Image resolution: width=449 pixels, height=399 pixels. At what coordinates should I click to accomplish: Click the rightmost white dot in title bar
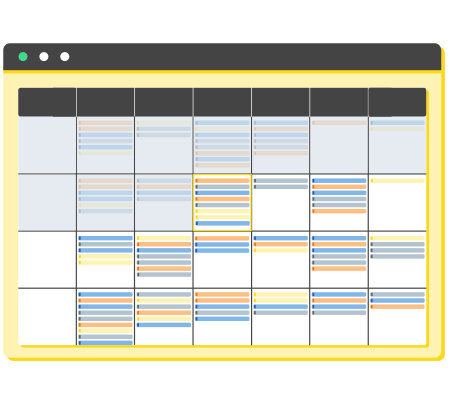[x=65, y=57]
